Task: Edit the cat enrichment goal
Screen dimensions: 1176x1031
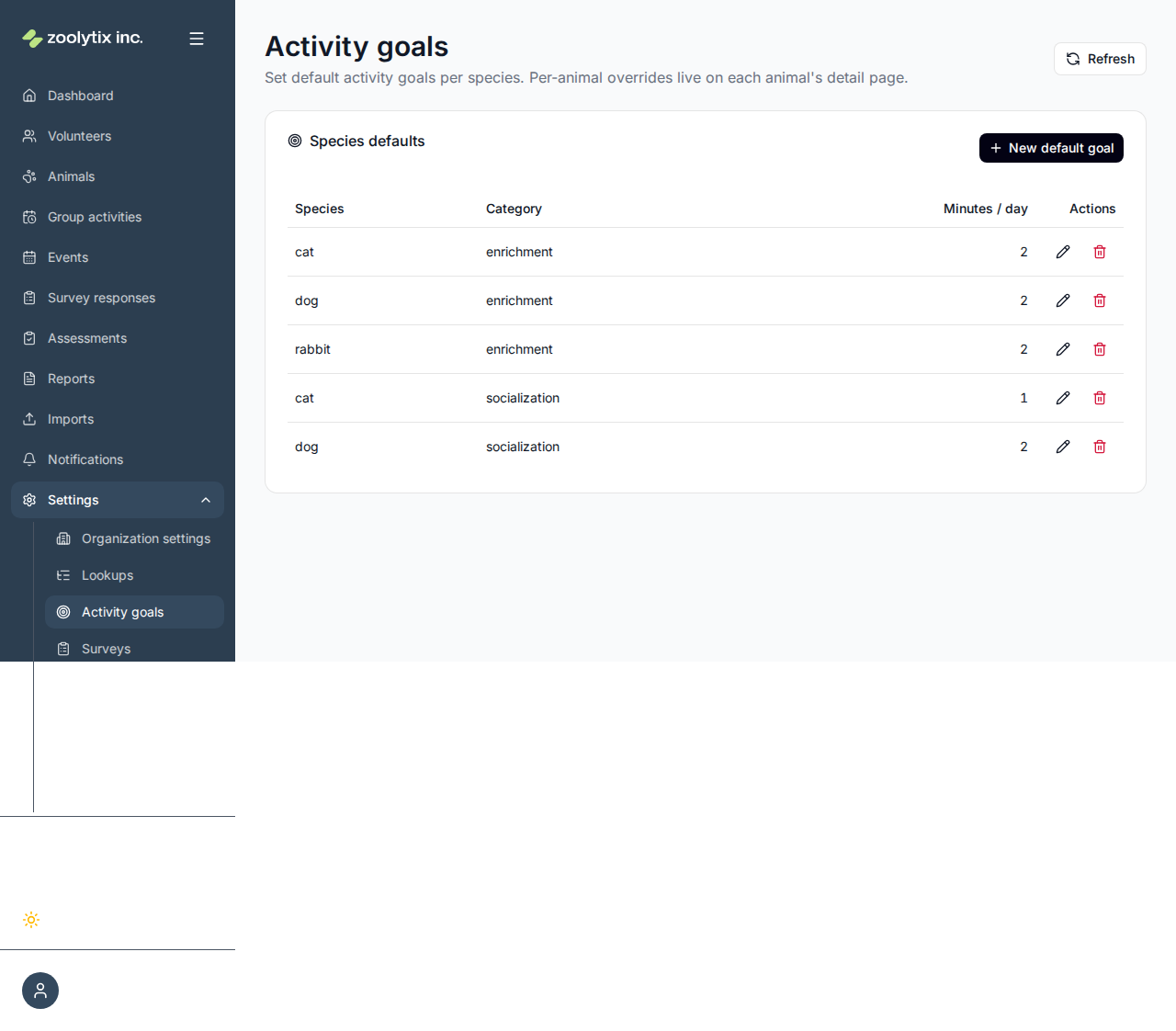Action: point(1063,252)
